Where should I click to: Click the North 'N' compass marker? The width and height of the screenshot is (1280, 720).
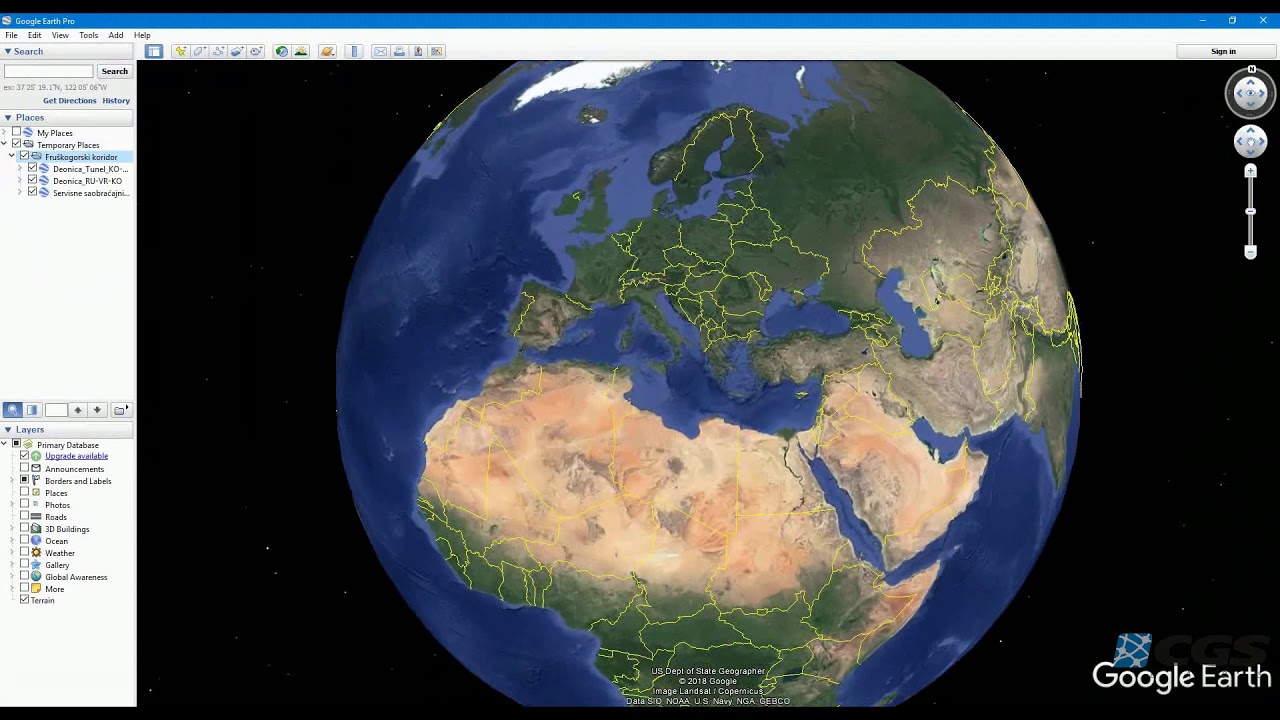coord(1252,70)
